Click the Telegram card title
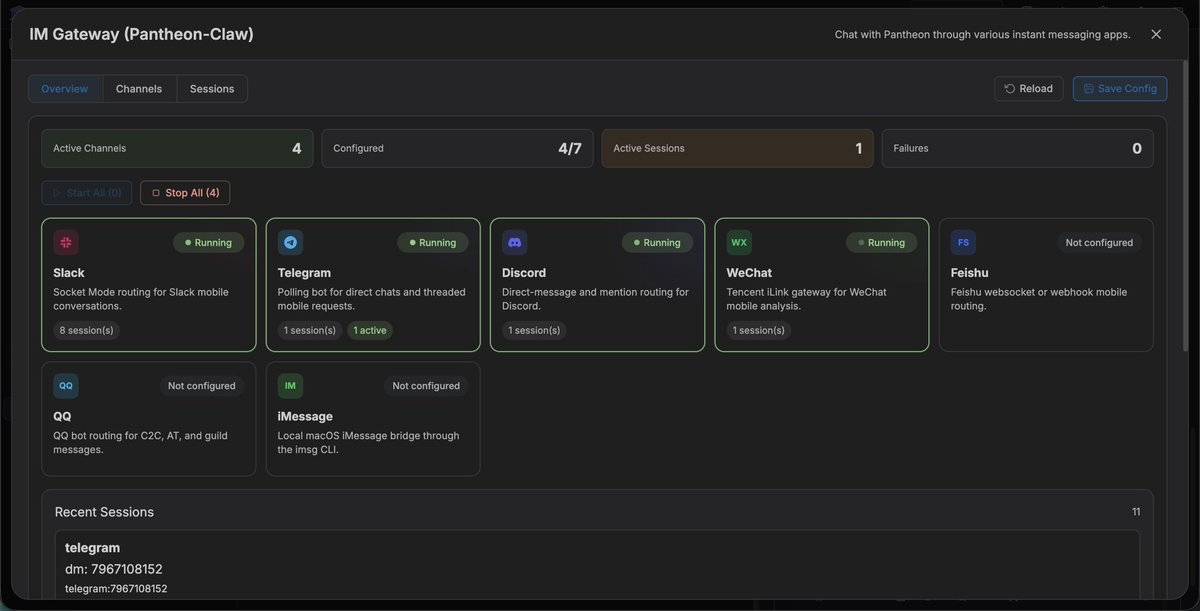 [304, 273]
